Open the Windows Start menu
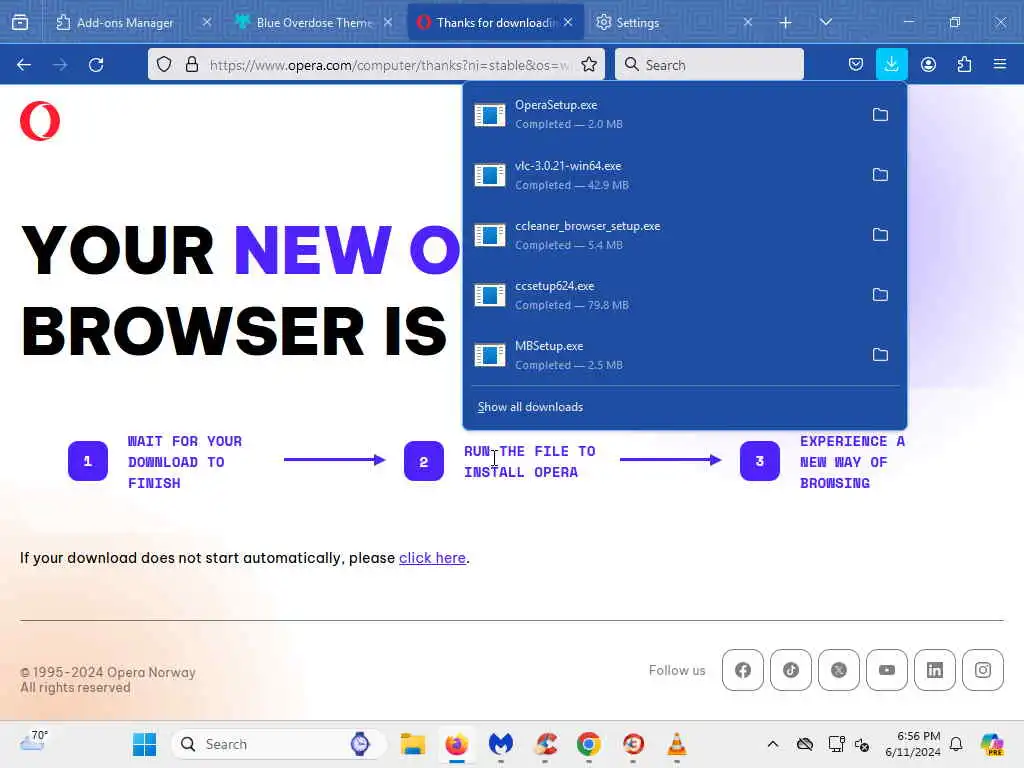1024x768 pixels. 144,744
